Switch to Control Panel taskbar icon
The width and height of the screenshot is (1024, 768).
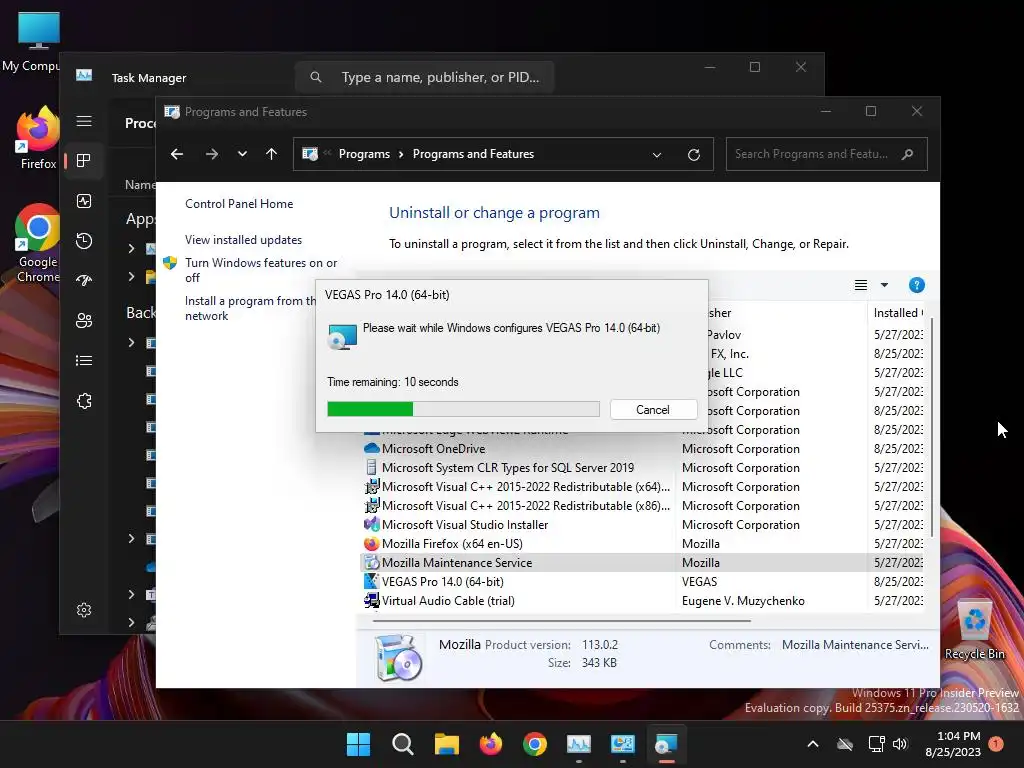[622, 744]
